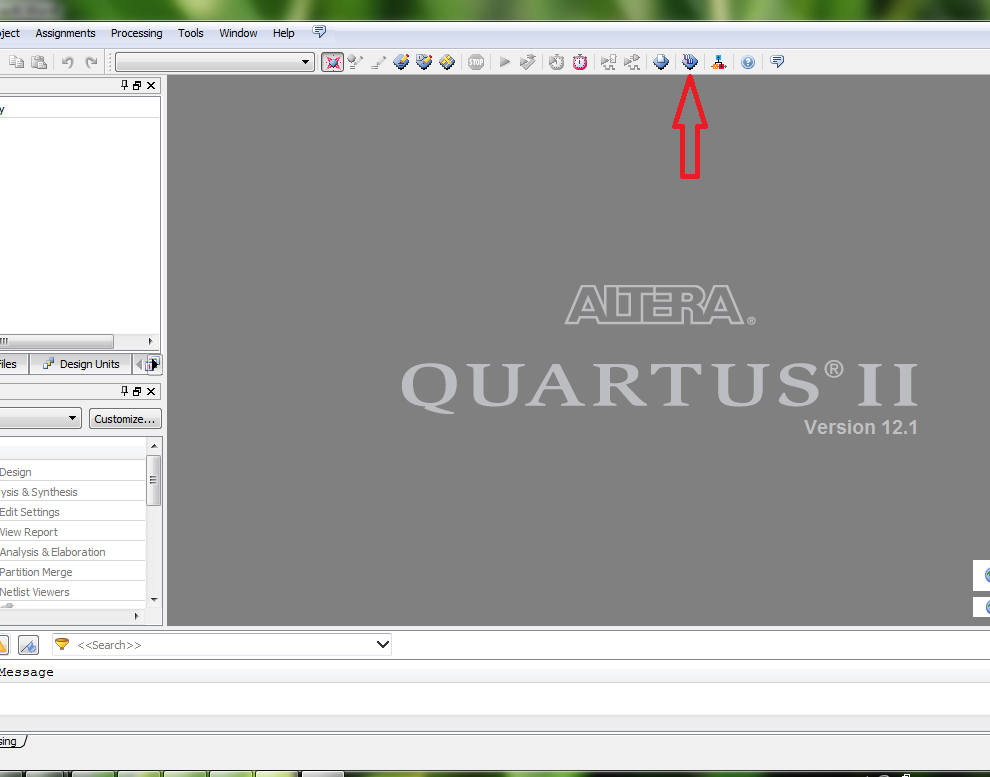Toggle the warning triangle message filter
Image resolution: width=990 pixels, height=777 pixels.
pyautogui.click(x=3, y=645)
